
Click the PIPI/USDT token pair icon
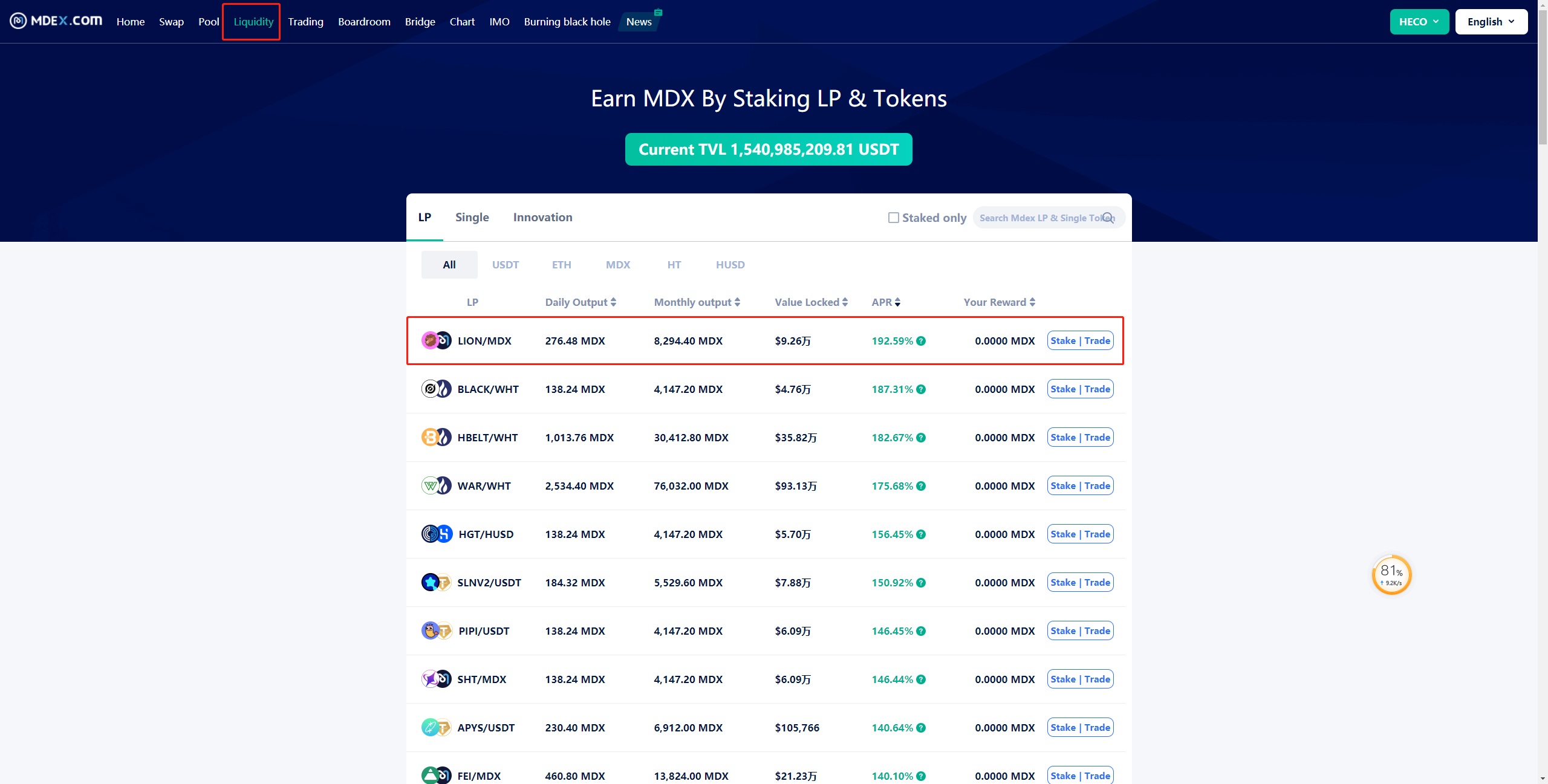[x=437, y=630]
